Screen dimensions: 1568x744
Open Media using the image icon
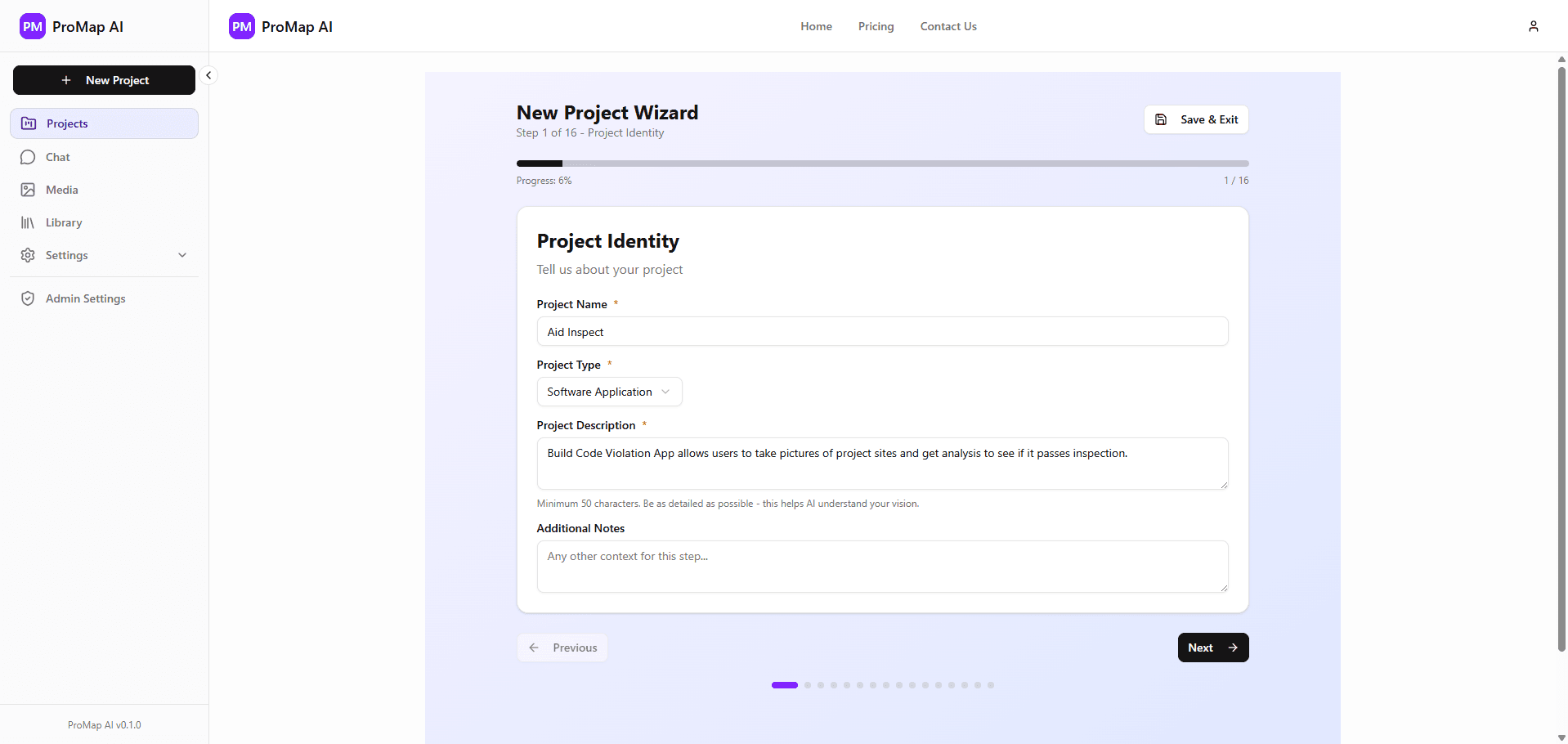click(x=28, y=189)
